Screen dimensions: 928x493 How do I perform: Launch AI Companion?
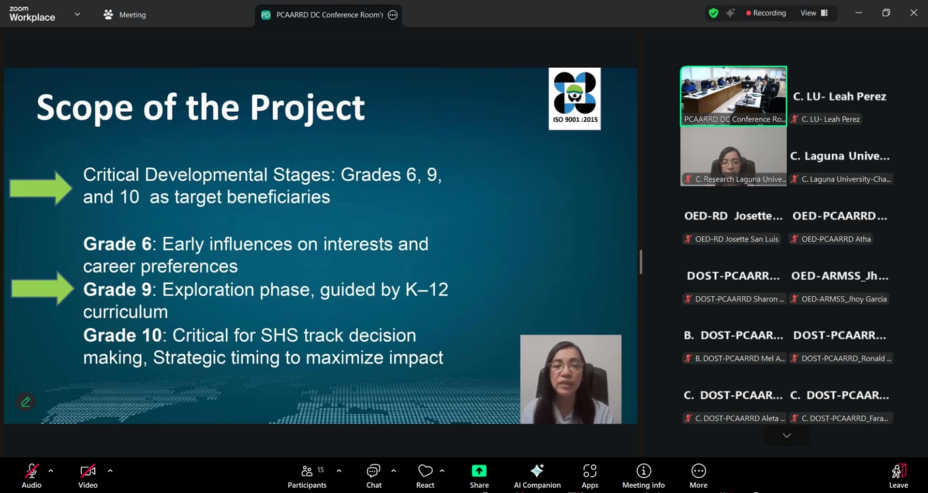(537, 476)
